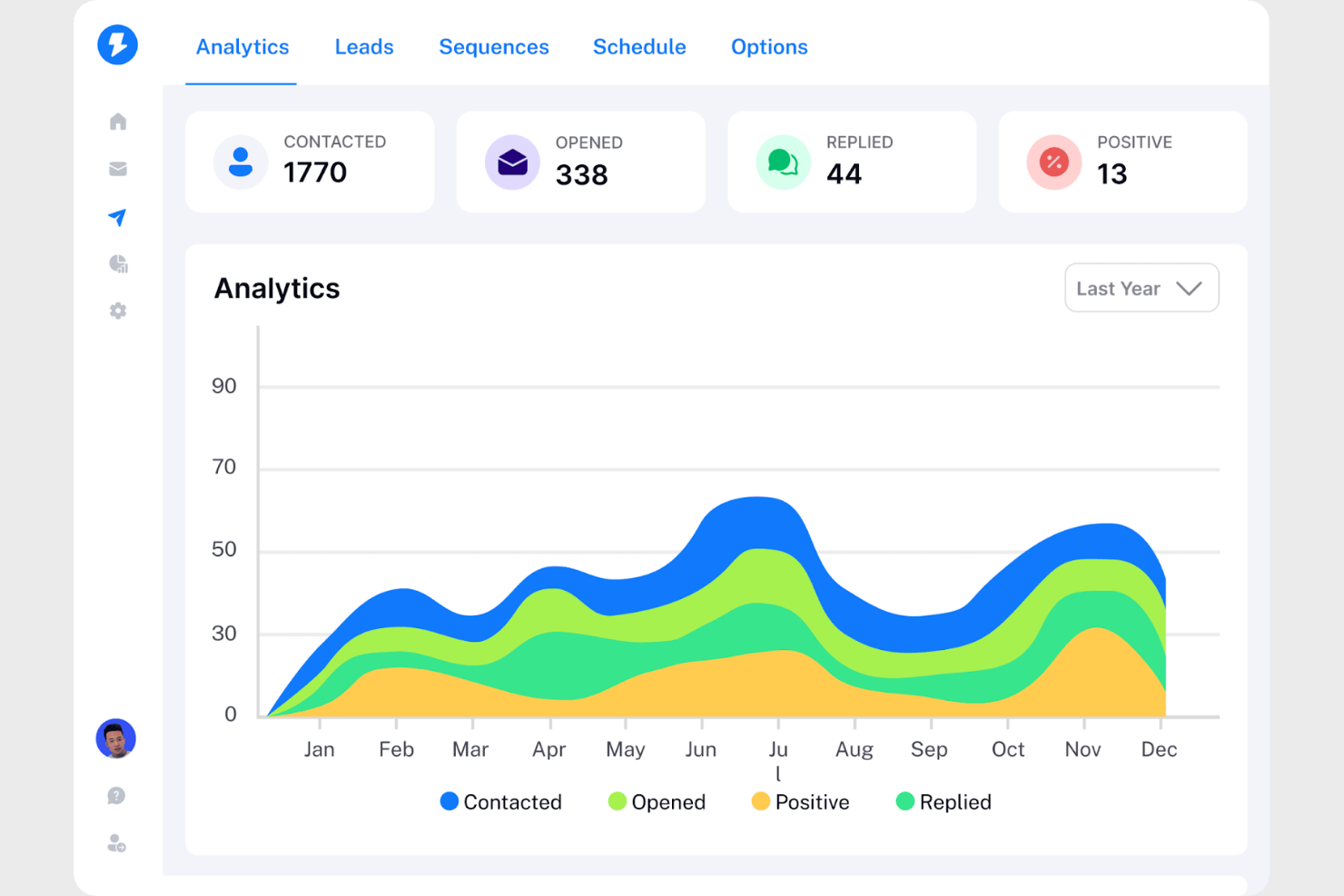Open the Home icon in the sidebar
This screenshot has width=1344, height=896.
(117, 121)
